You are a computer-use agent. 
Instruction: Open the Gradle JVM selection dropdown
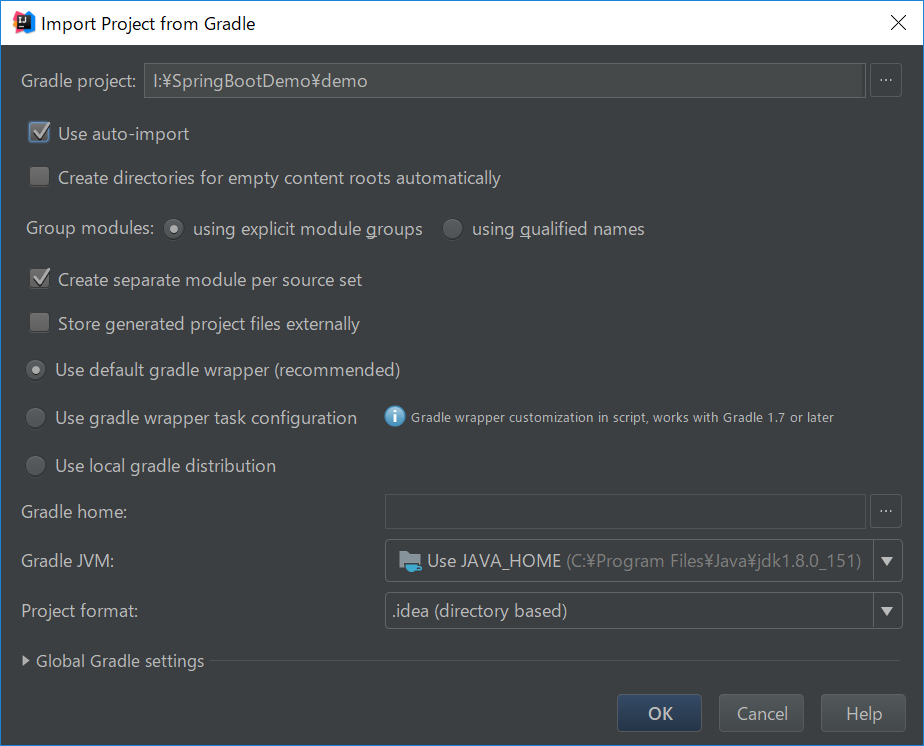(x=640, y=561)
